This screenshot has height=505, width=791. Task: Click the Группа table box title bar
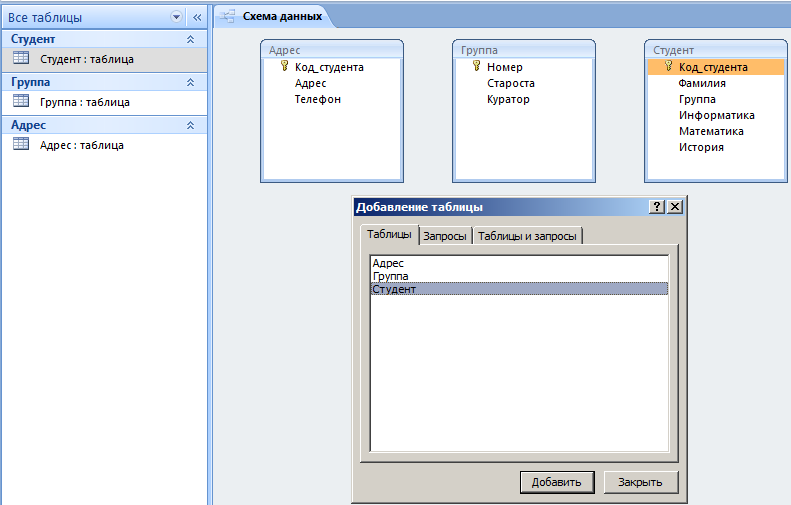pyautogui.click(x=524, y=50)
